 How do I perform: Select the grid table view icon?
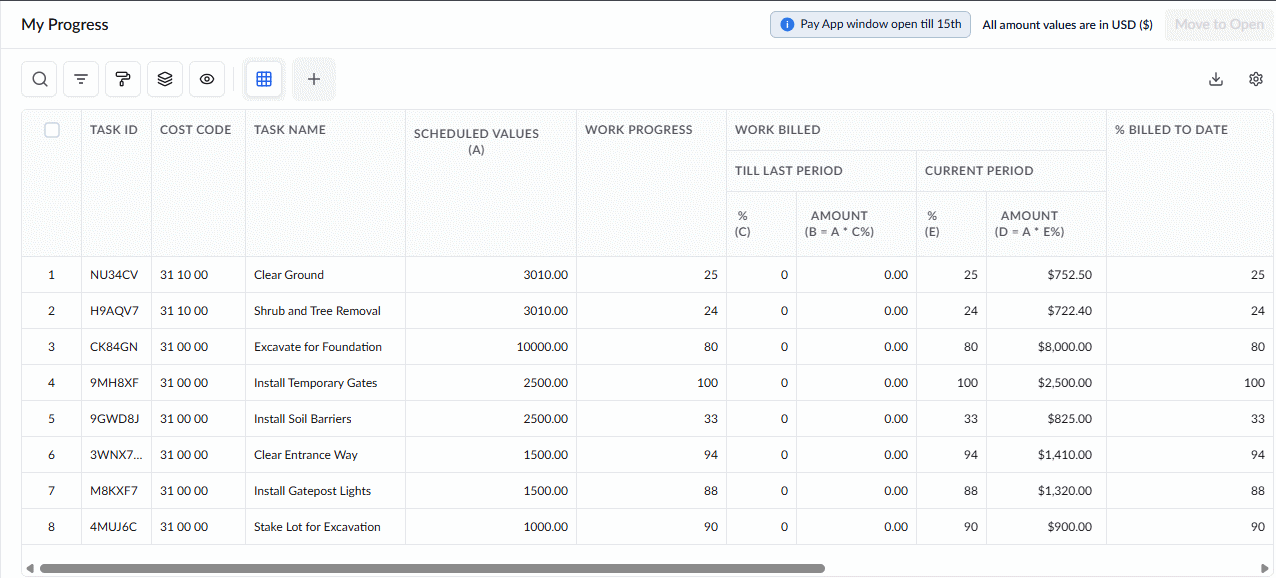click(264, 79)
